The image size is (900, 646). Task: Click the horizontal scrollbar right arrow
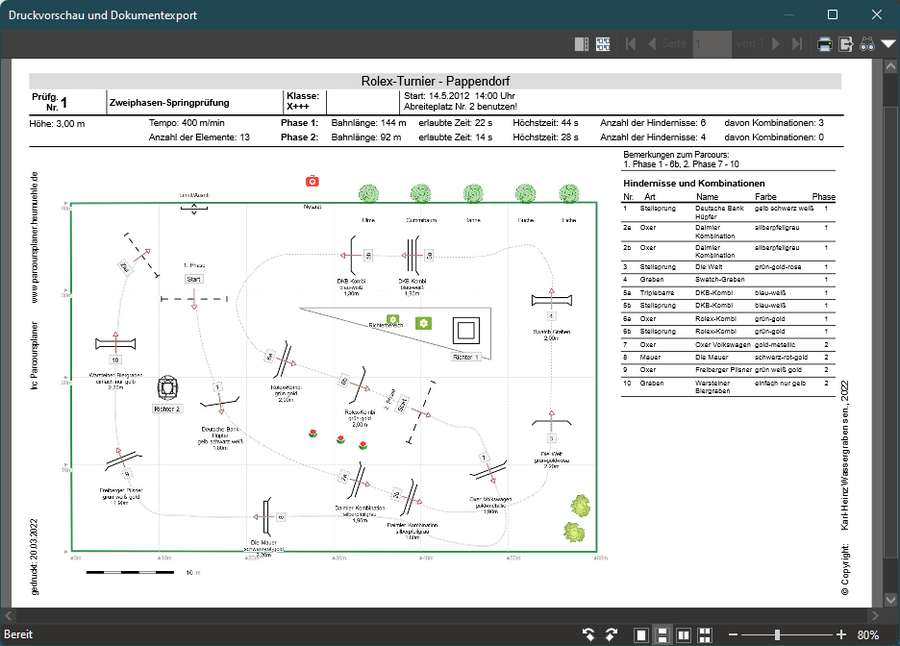coord(875,616)
